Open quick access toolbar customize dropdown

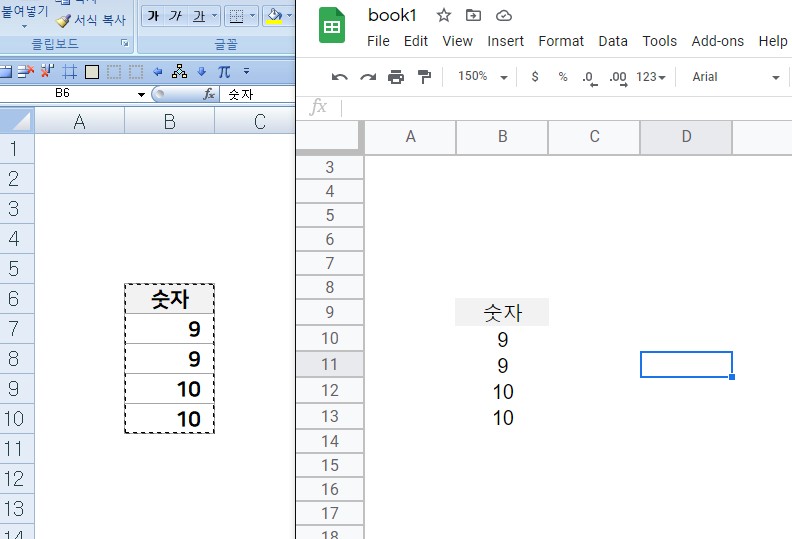click(246, 71)
